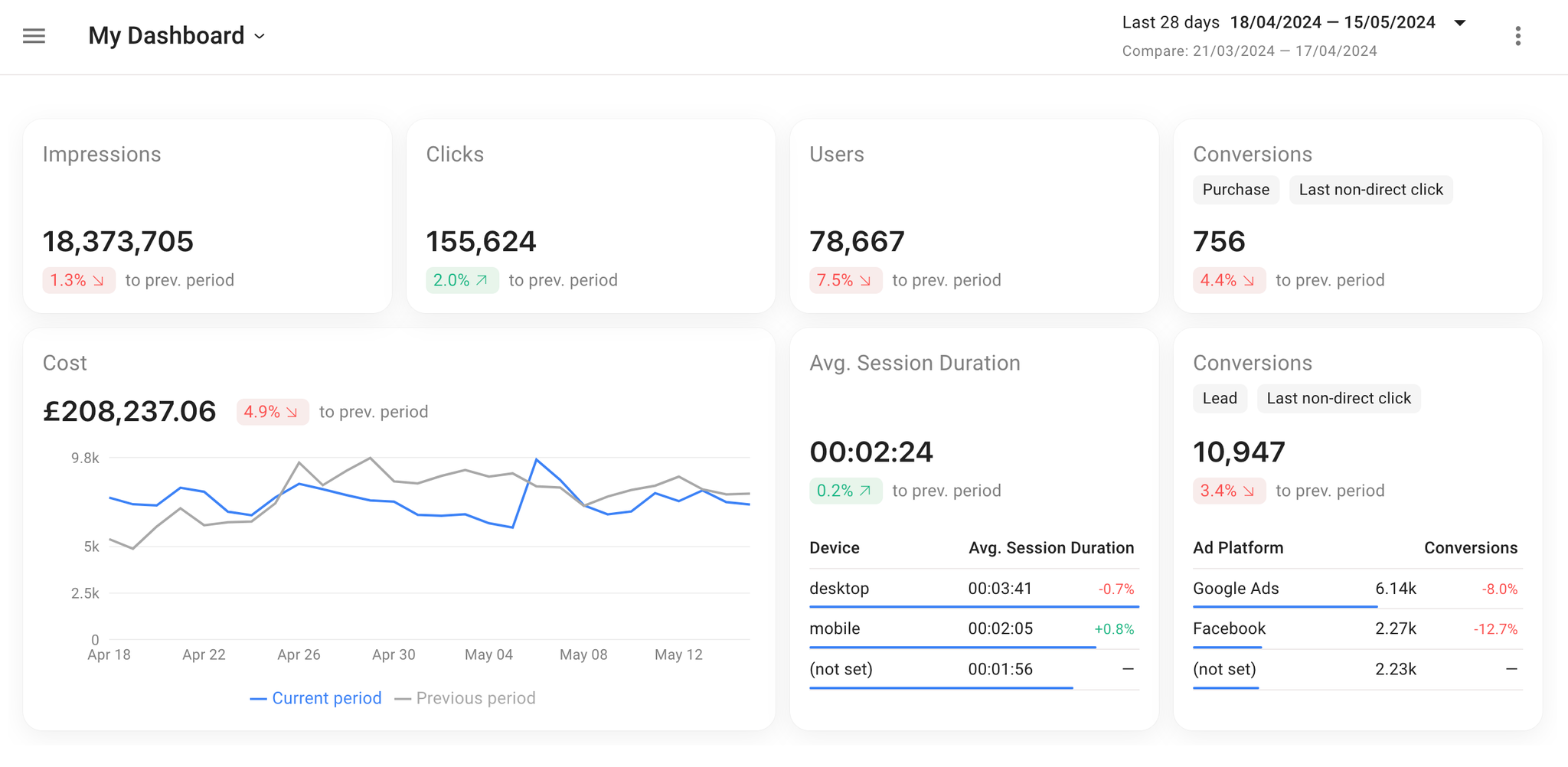Click the Purchase conversions 4.4% badge
The height and width of the screenshot is (767, 1568).
[x=1230, y=280]
